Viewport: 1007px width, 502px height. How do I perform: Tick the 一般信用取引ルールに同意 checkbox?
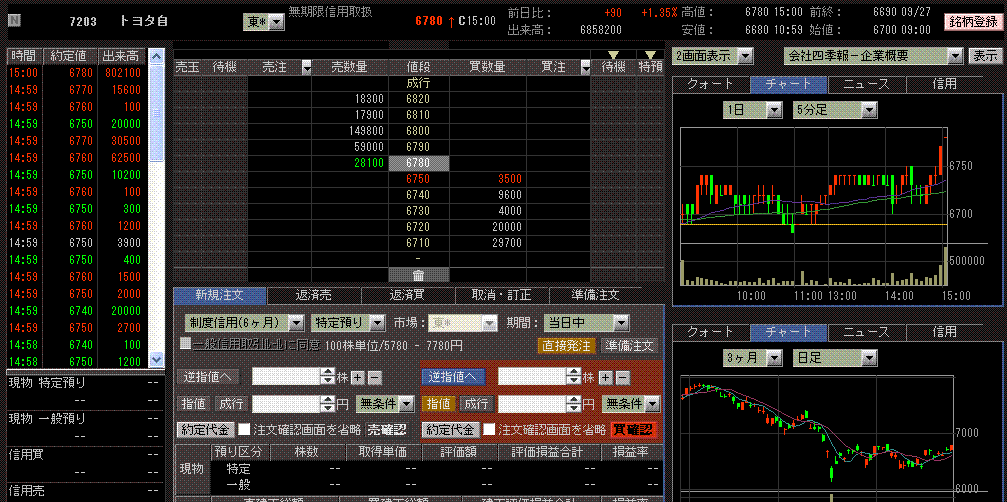click(185, 344)
